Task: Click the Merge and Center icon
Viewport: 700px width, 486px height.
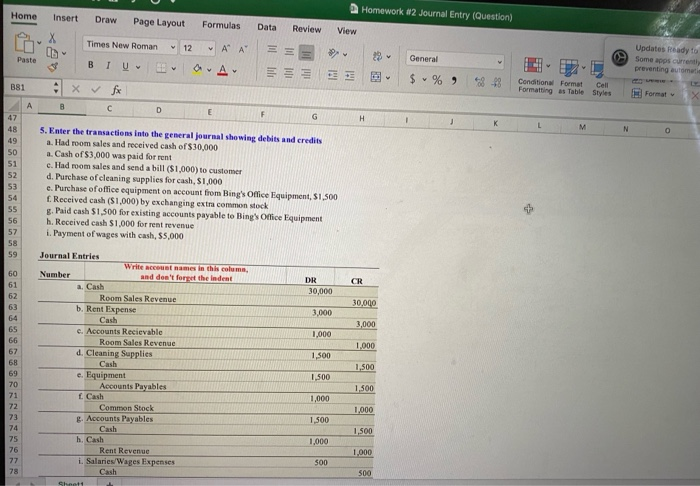Action: pyautogui.click(x=376, y=77)
